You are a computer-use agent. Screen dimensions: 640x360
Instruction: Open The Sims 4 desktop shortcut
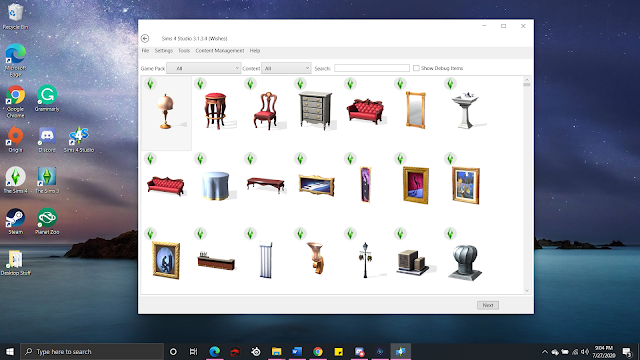15,180
